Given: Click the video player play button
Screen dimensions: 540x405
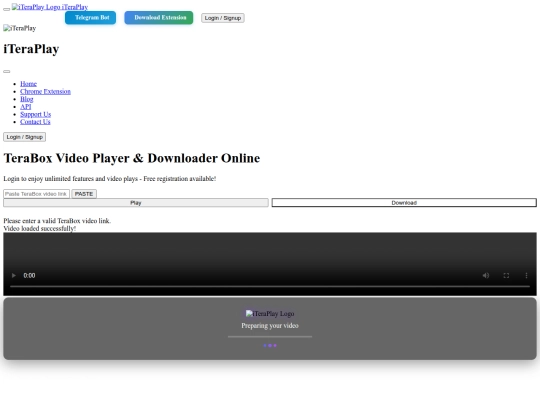Looking at the screenshot, I should [14, 276].
